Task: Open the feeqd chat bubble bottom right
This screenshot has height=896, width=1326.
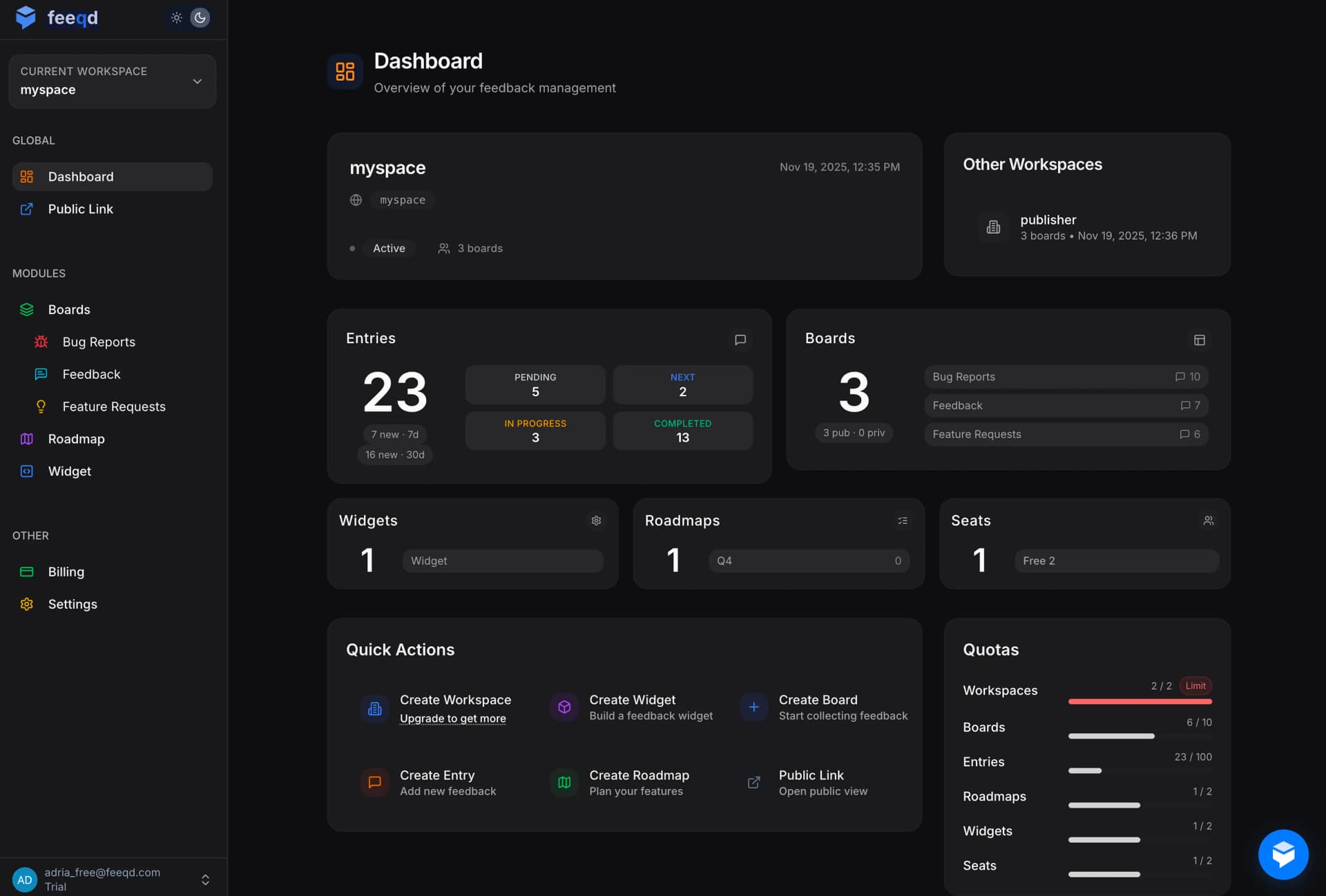Action: (x=1284, y=854)
